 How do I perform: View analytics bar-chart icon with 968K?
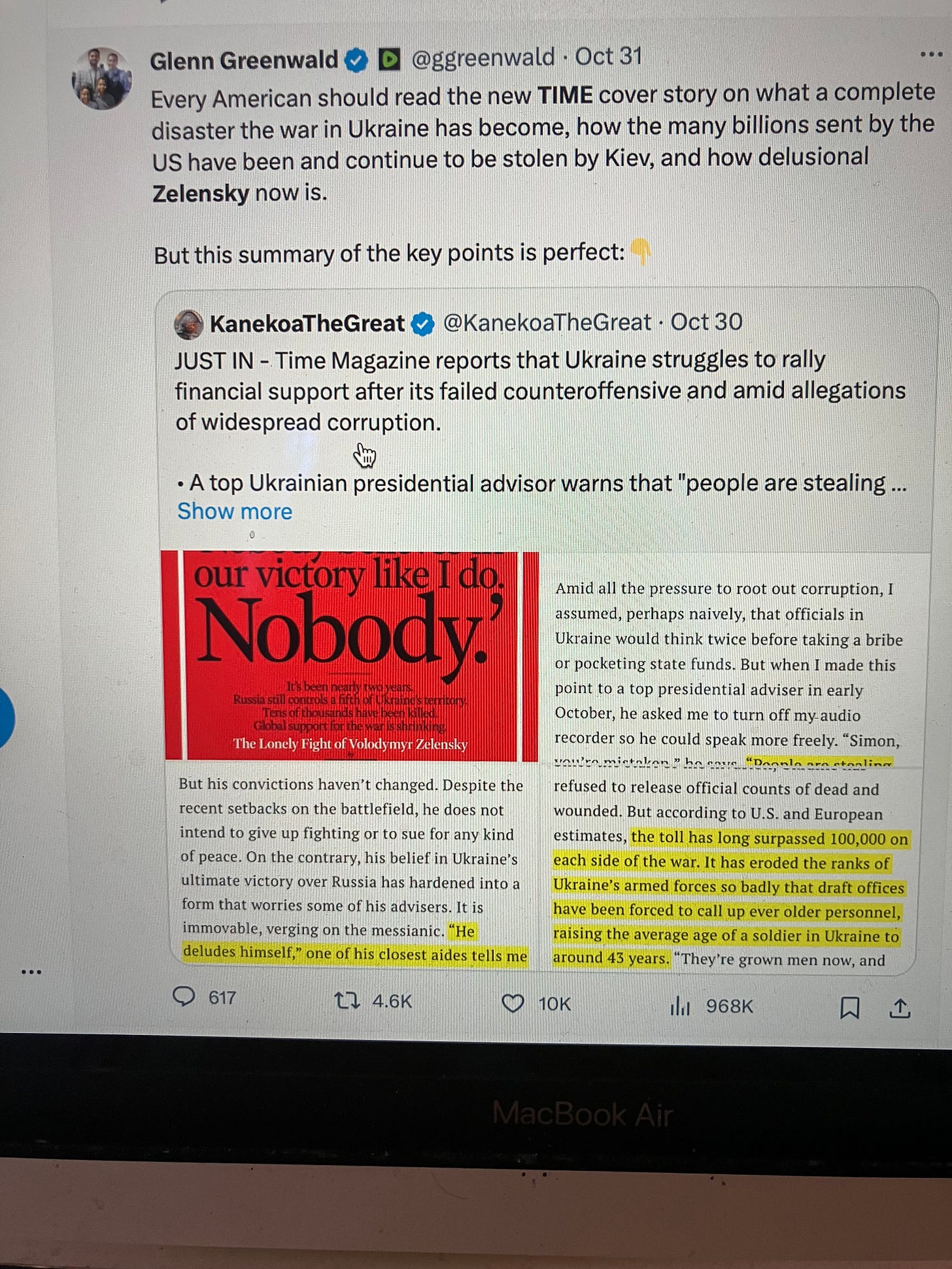(680, 1006)
